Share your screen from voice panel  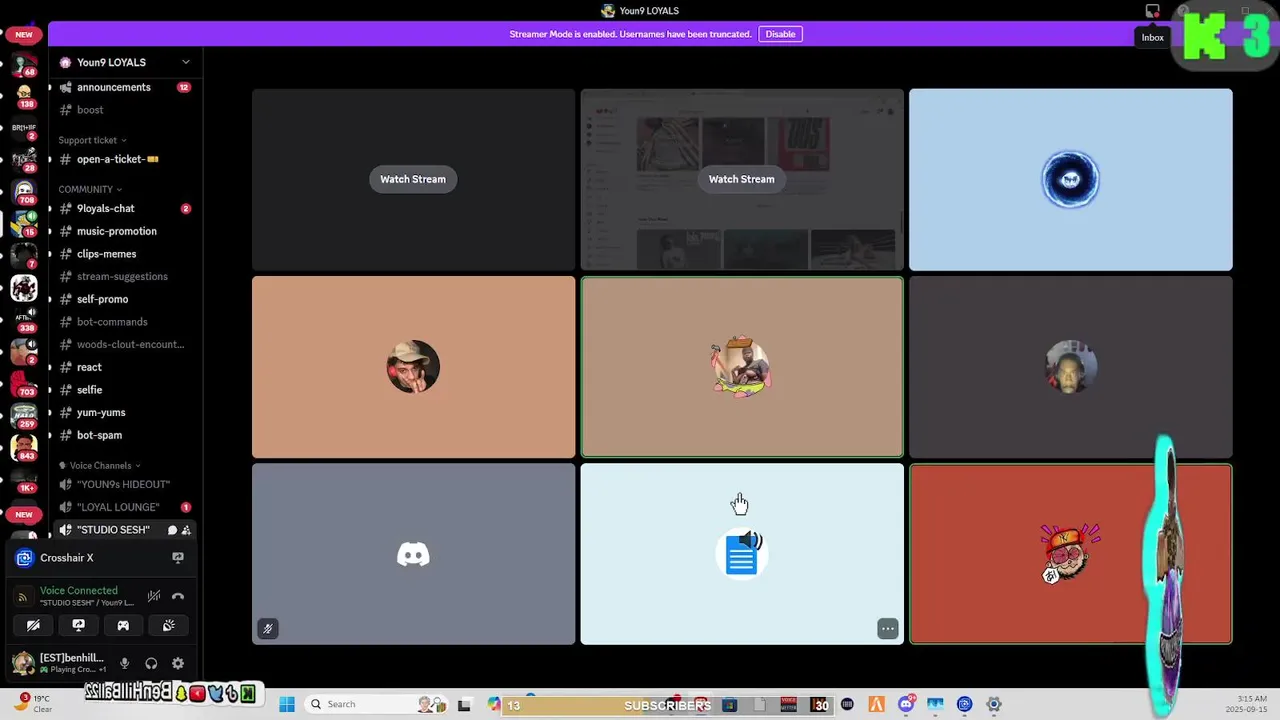tap(78, 625)
